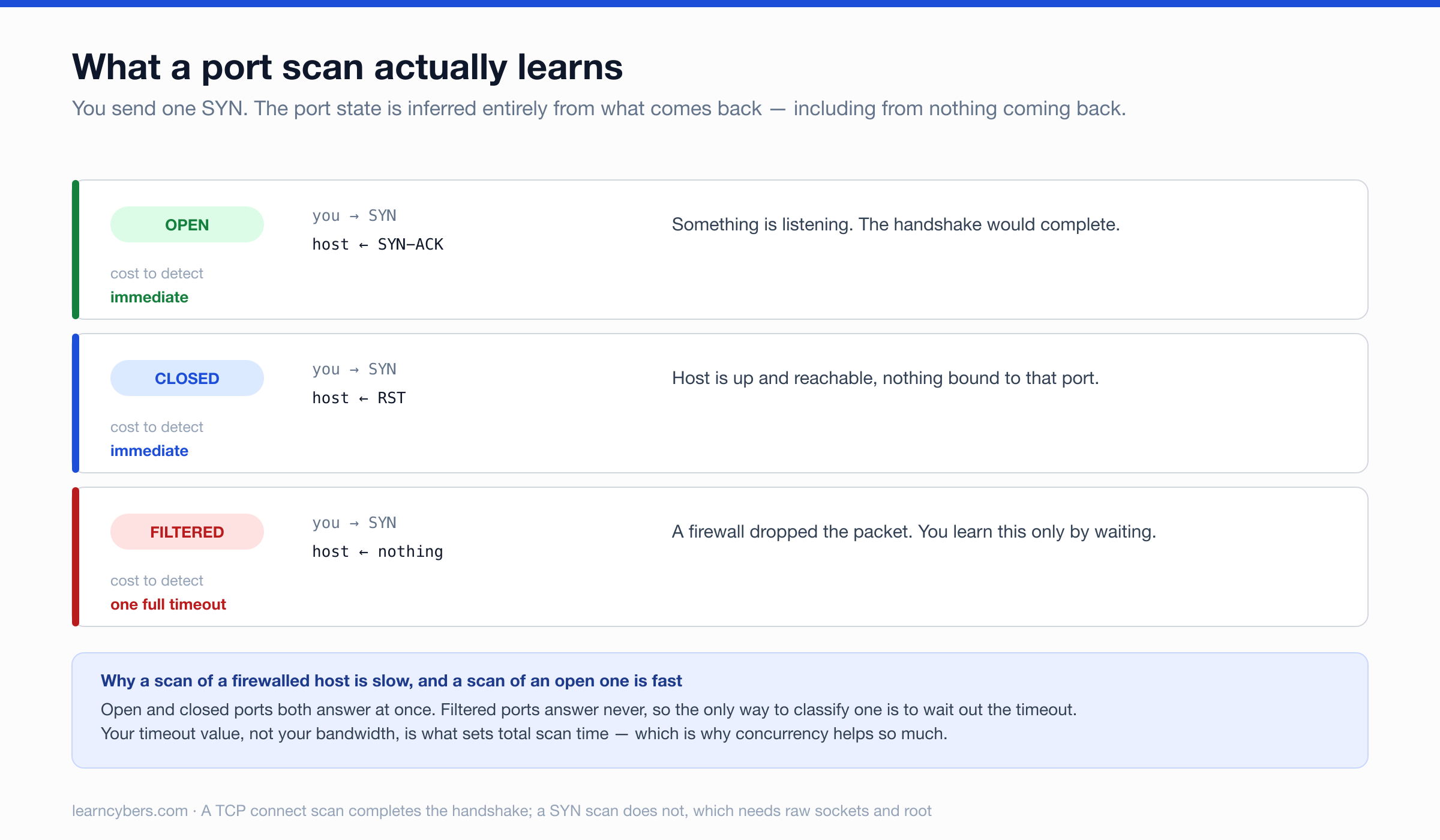This screenshot has height=840, width=1440.
Task: Click the blue 'immediate' cost label
Action: click(149, 451)
